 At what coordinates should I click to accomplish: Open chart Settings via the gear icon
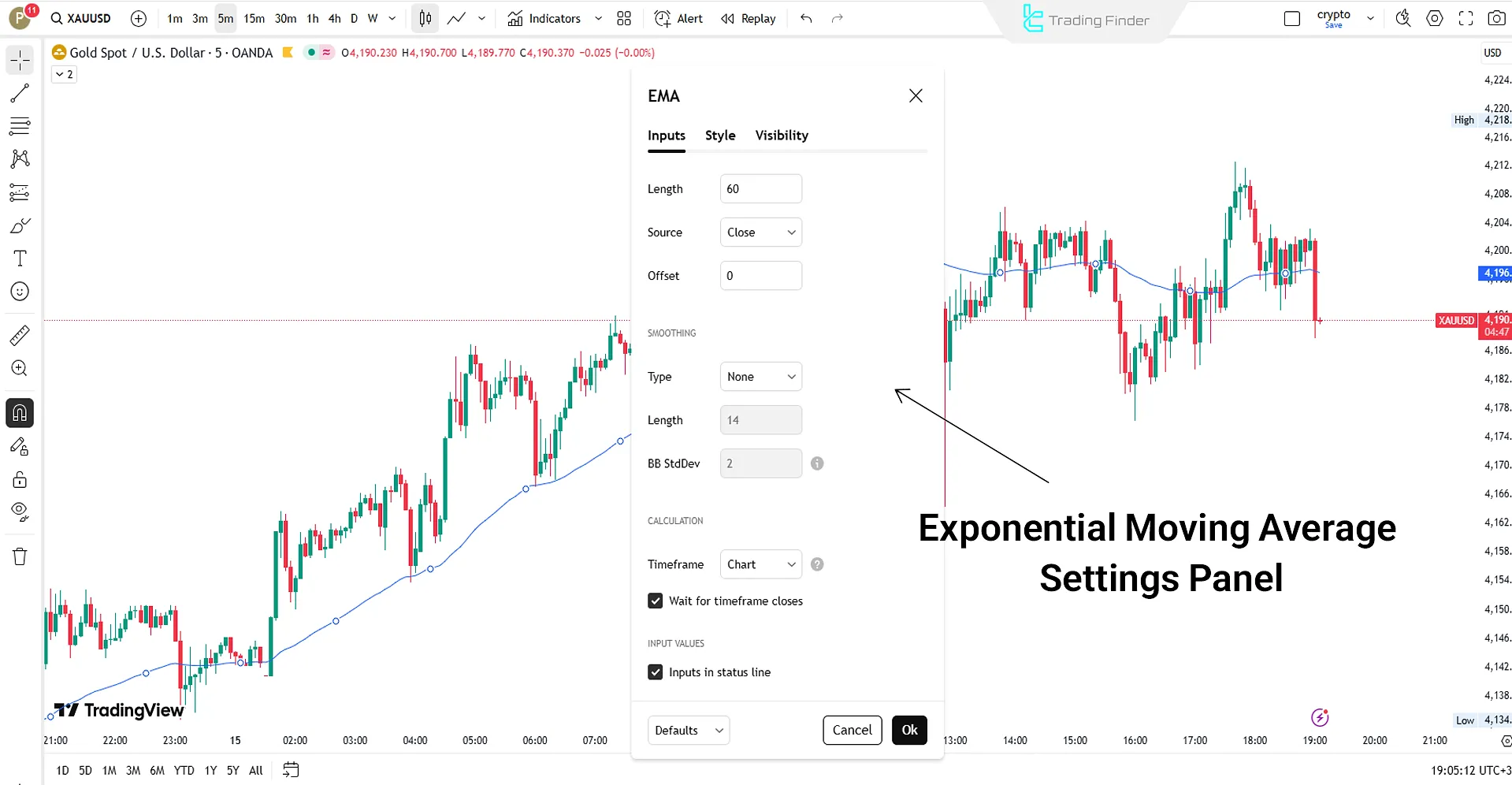[1434, 17]
